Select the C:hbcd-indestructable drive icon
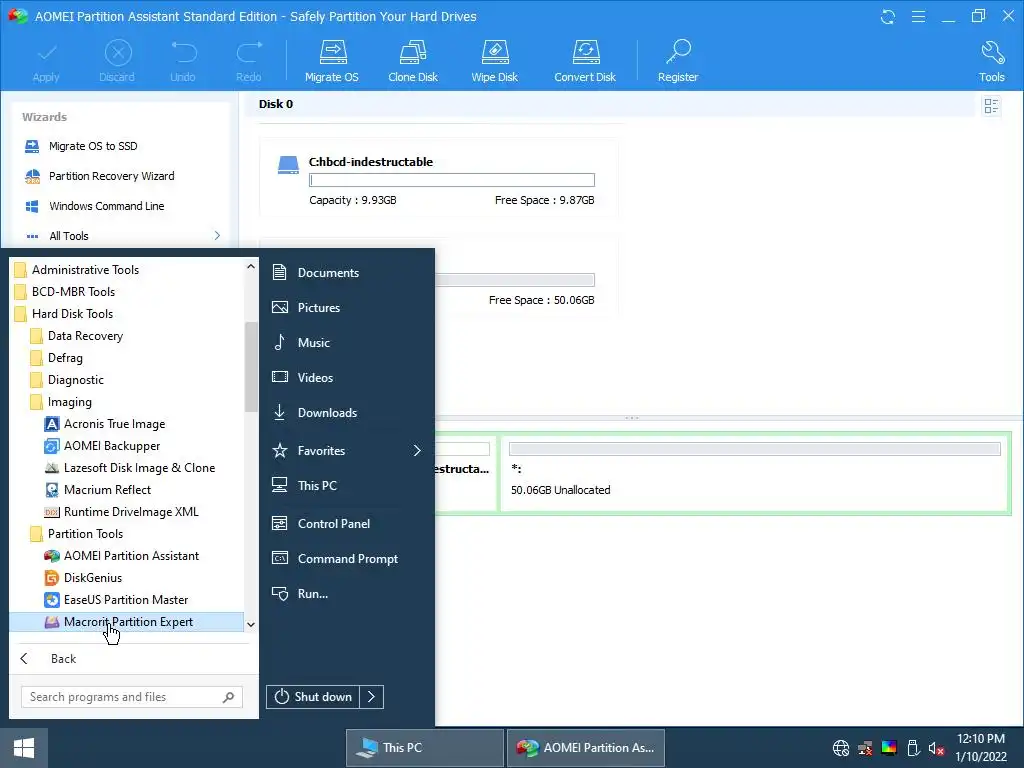Viewport: 1024px width, 768px height. (x=288, y=165)
